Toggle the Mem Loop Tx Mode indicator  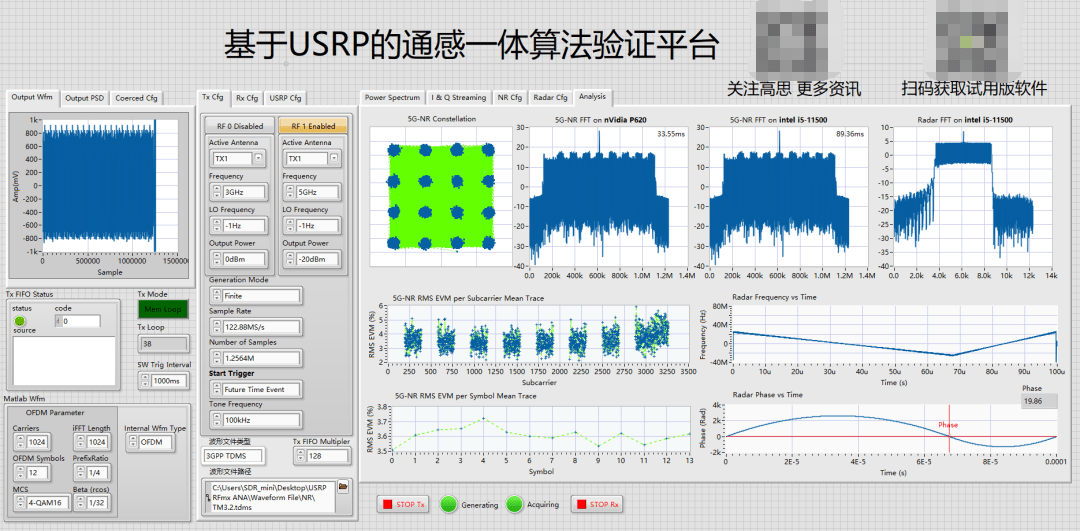click(163, 309)
